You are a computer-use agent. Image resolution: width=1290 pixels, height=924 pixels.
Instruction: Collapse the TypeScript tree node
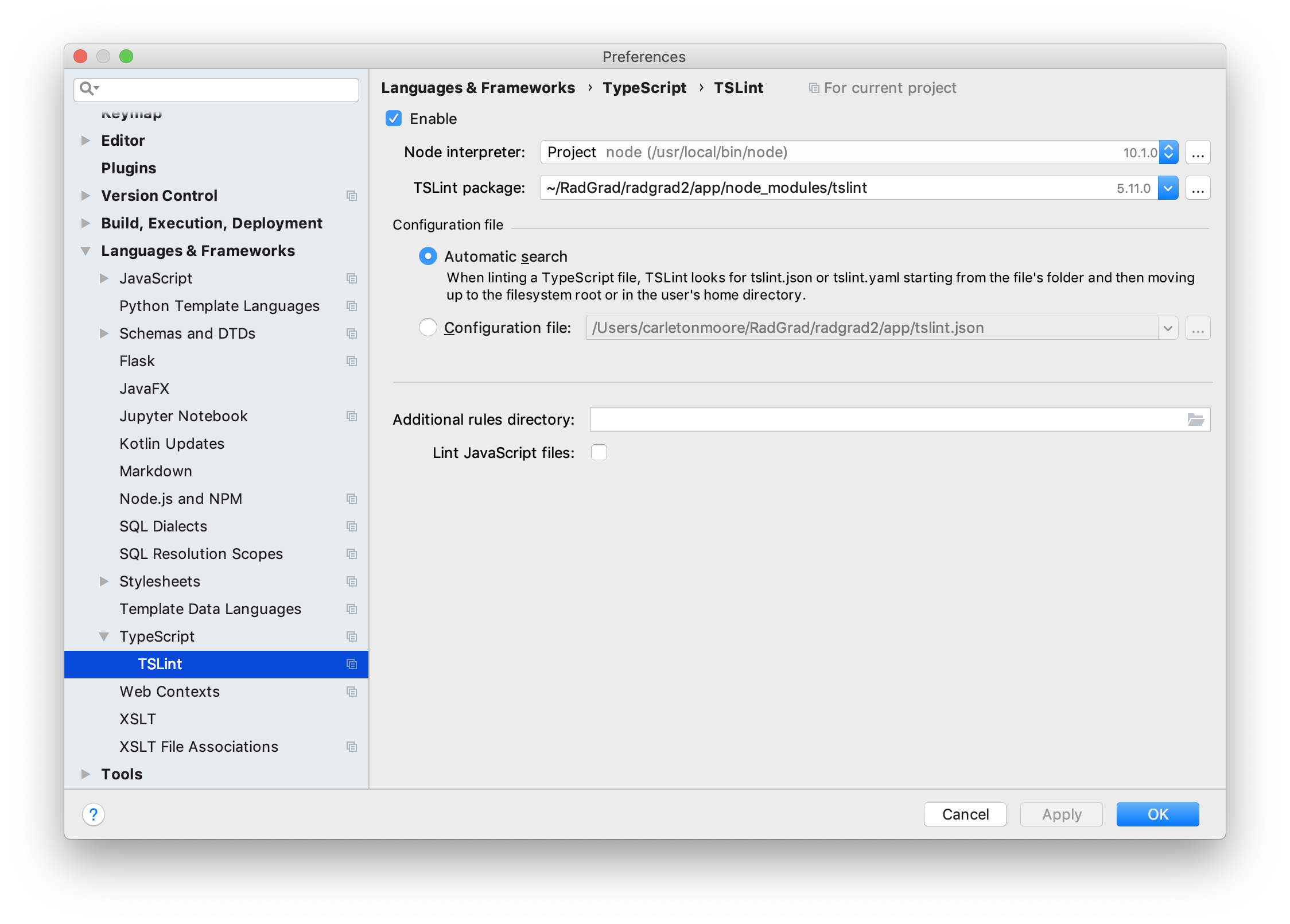[x=104, y=636]
